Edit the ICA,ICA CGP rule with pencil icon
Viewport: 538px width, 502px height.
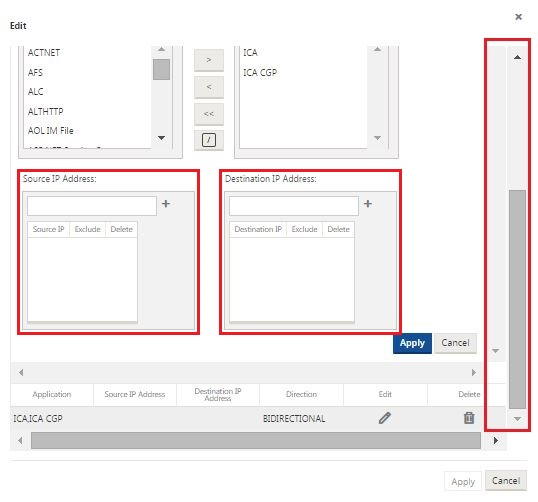pos(385,418)
